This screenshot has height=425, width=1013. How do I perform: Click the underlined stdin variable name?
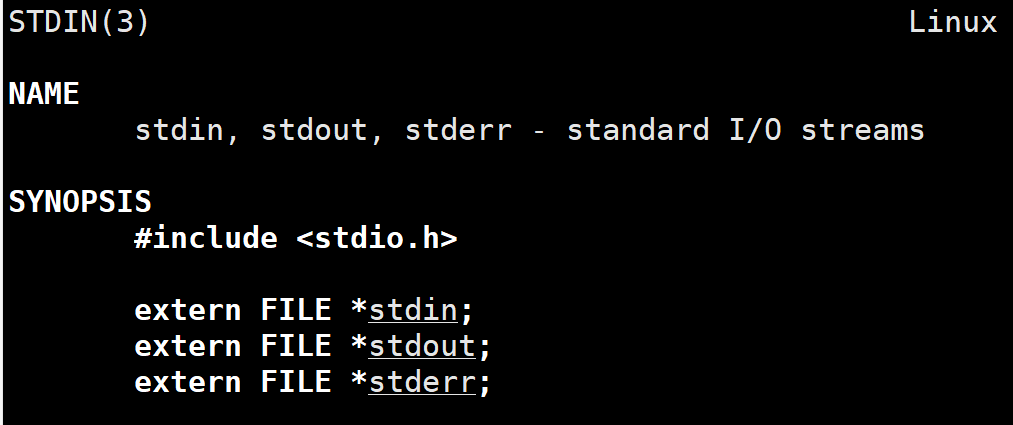[x=412, y=311]
